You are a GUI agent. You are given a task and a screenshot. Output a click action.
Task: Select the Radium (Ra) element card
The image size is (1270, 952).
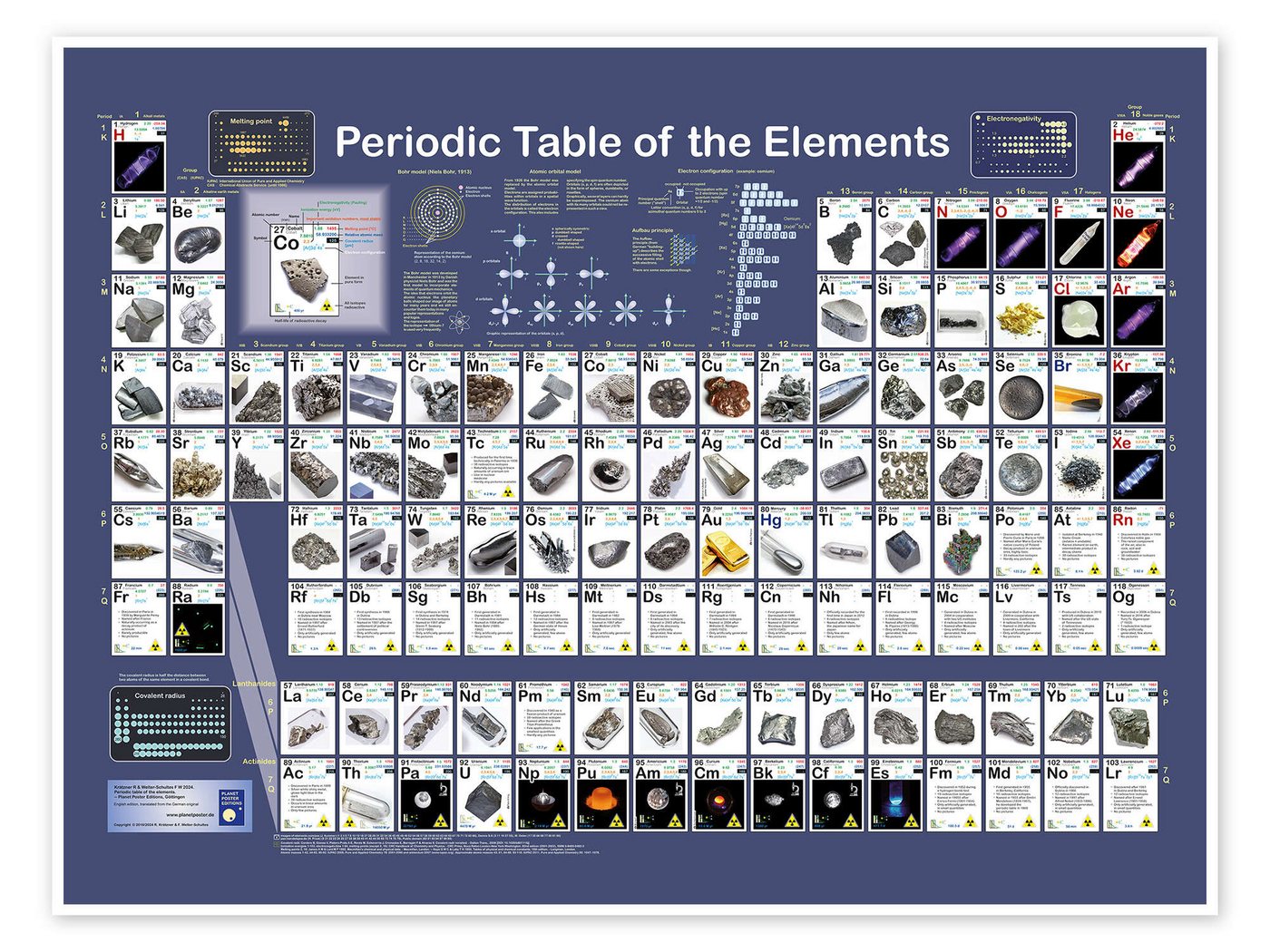(199, 618)
